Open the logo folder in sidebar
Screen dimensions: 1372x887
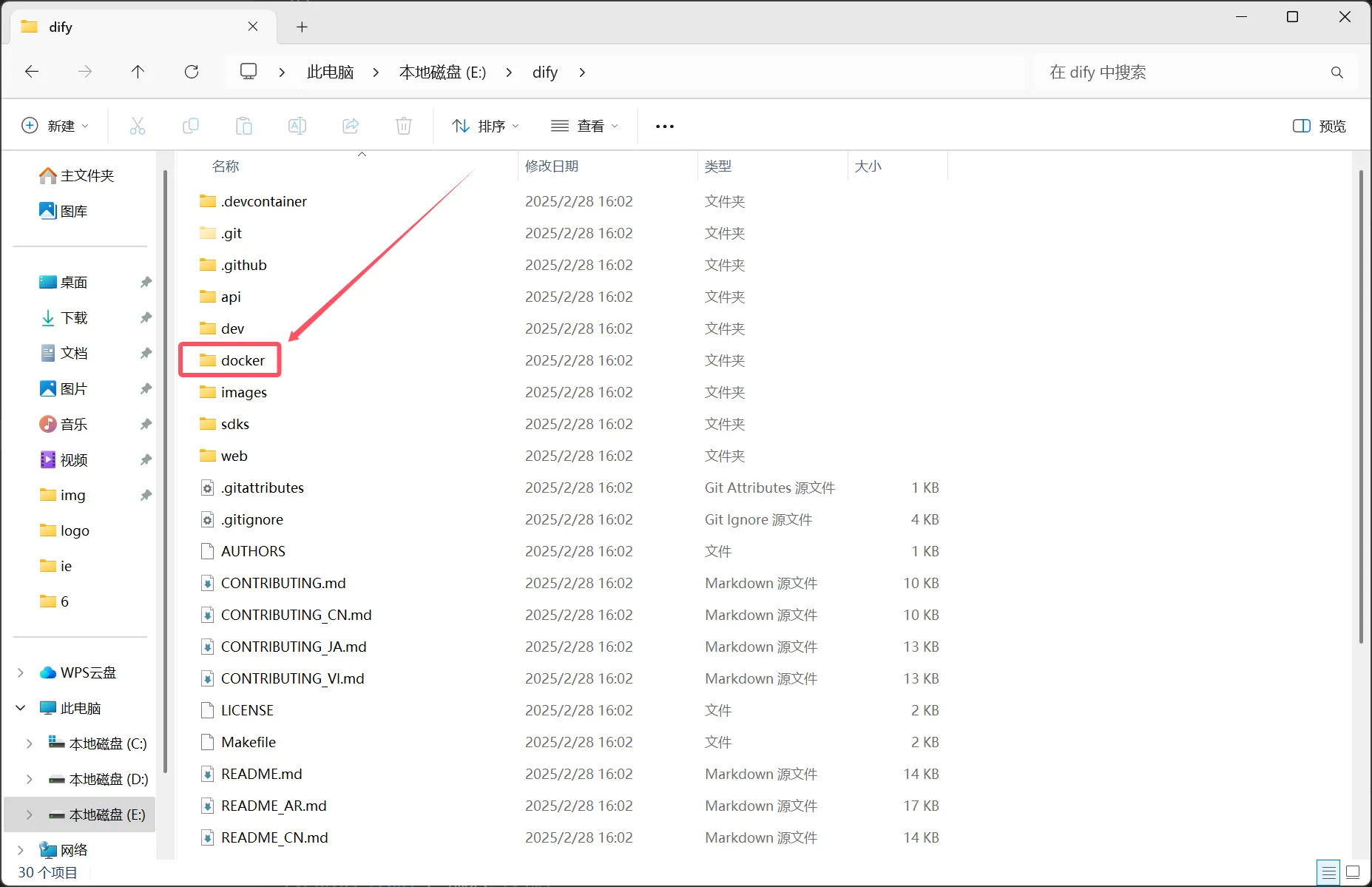click(x=64, y=530)
